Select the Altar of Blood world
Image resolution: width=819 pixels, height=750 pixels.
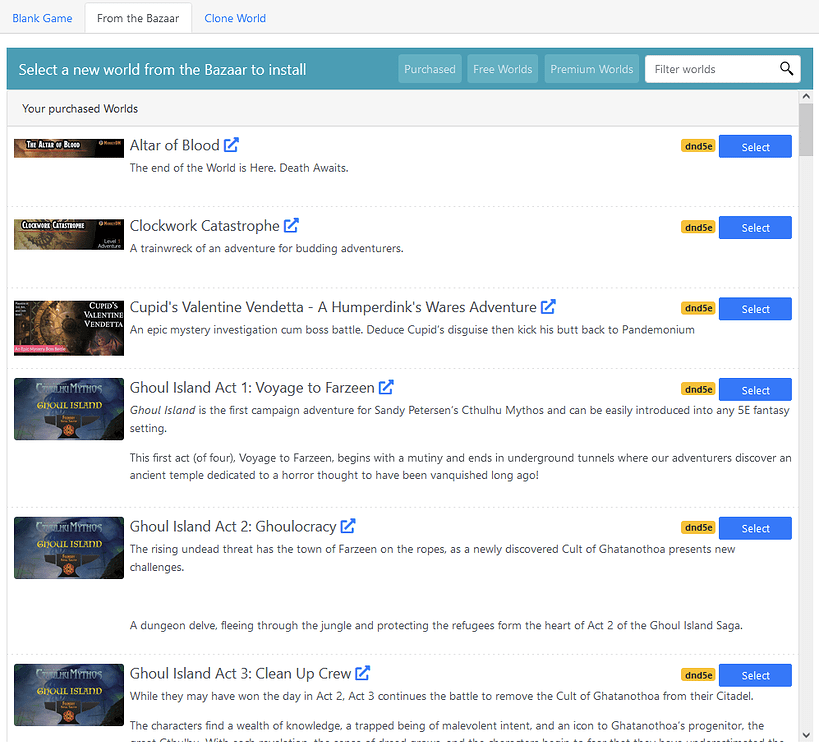coord(755,147)
